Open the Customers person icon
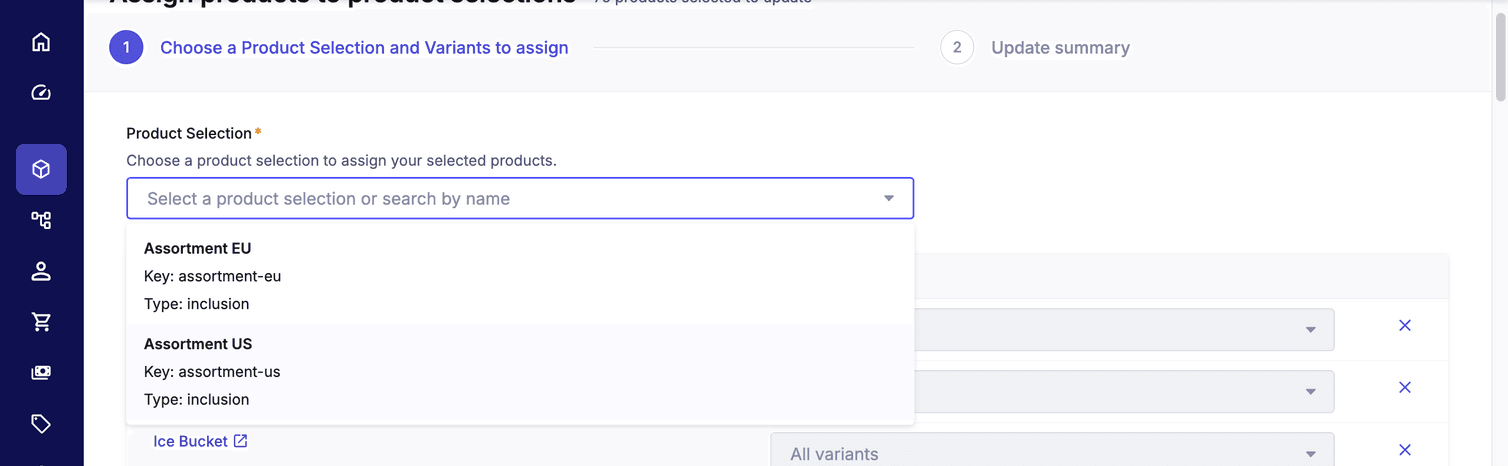The width and height of the screenshot is (1508, 466). pos(41,271)
